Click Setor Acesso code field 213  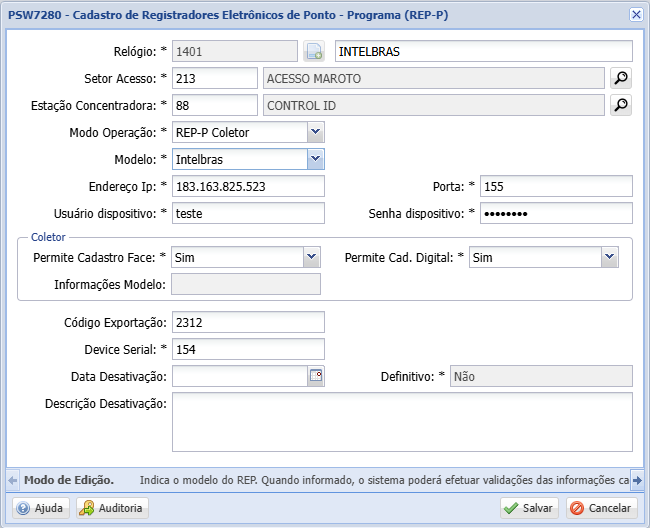coord(215,78)
